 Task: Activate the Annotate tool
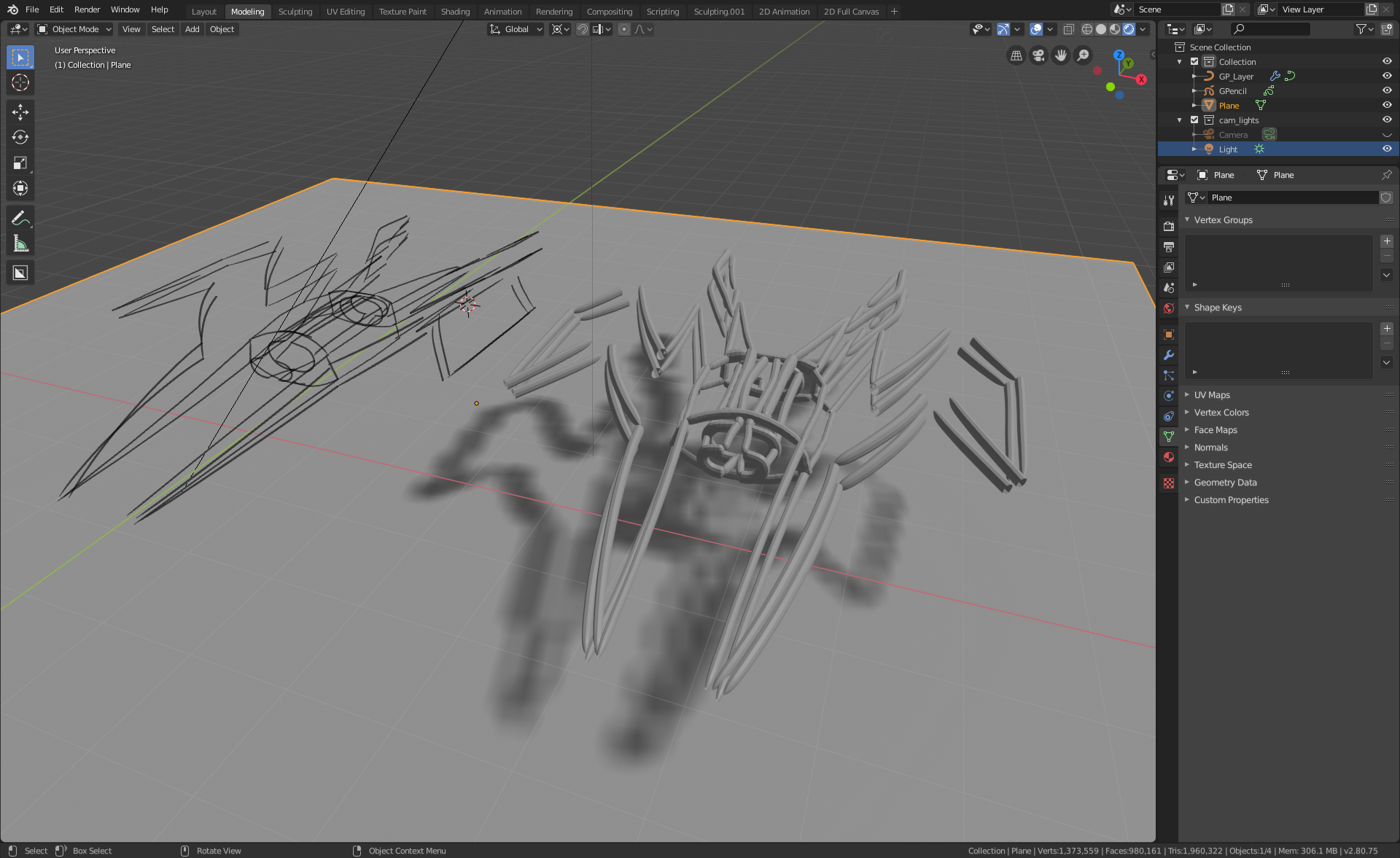click(x=20, y=218)
